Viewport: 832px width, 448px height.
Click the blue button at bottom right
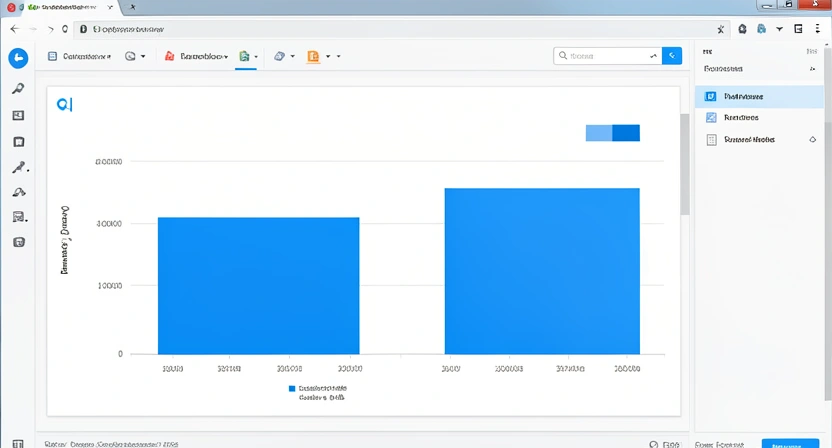click(795, 443)
